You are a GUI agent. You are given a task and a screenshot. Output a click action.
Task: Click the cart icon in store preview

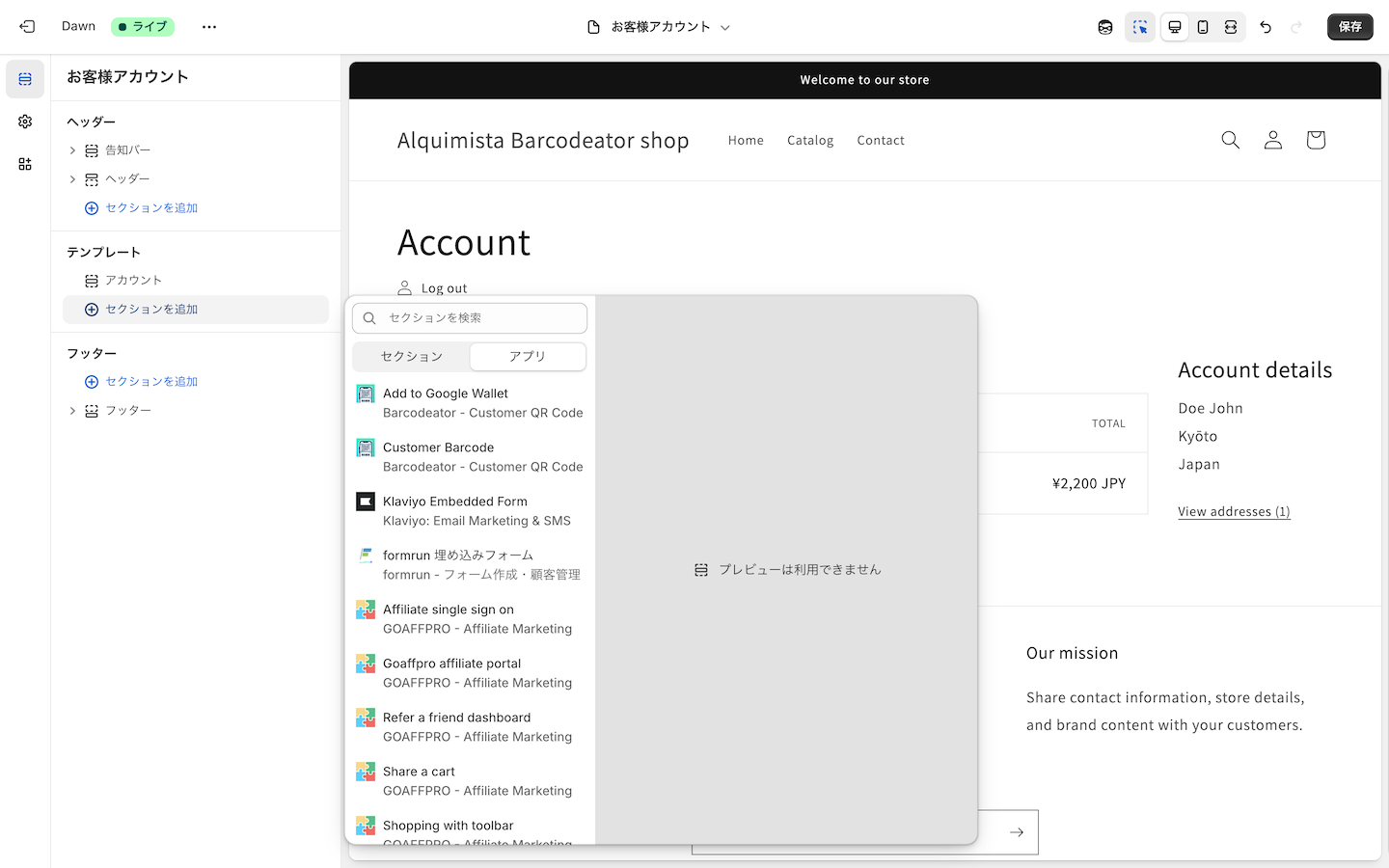tap(1315, 140)
